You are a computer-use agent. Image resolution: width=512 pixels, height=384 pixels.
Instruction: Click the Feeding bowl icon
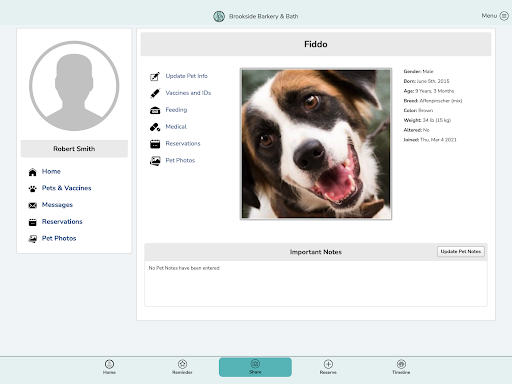[155, 110]
